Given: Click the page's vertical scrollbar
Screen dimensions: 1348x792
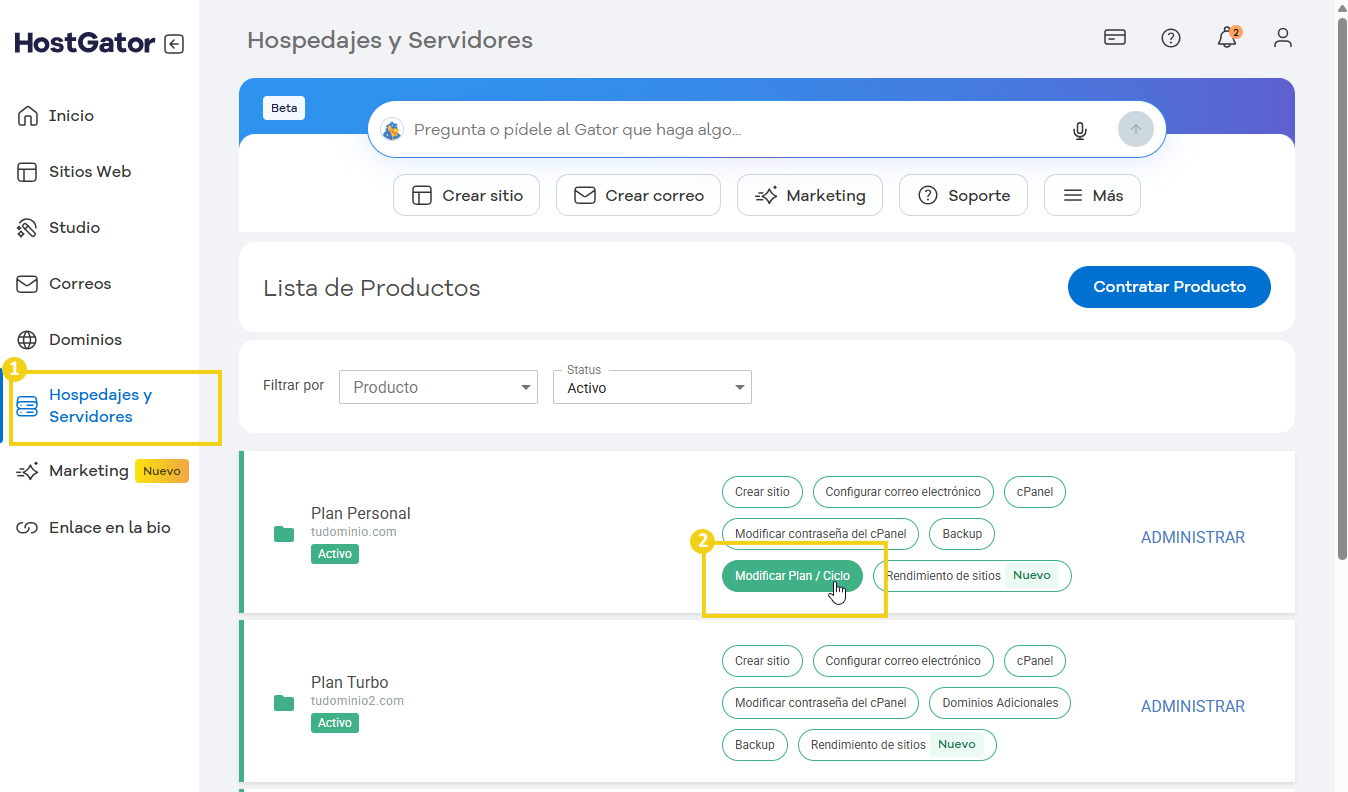Looking at the screenshot, I should point(1341,300).
